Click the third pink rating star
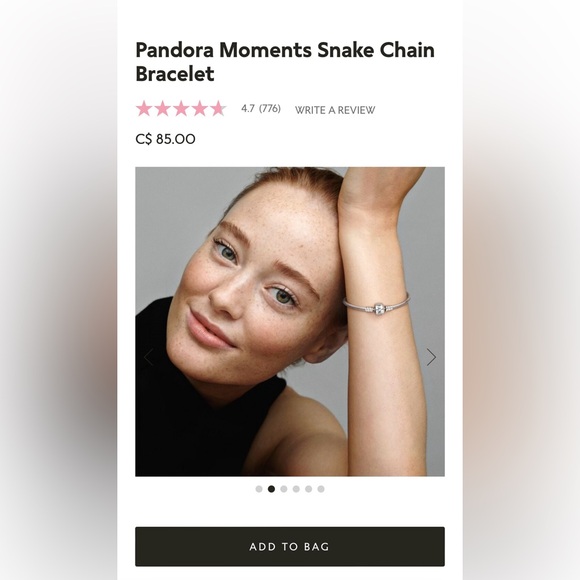The width and height of the screenshot is (580, 580). (x=181, y=109)
